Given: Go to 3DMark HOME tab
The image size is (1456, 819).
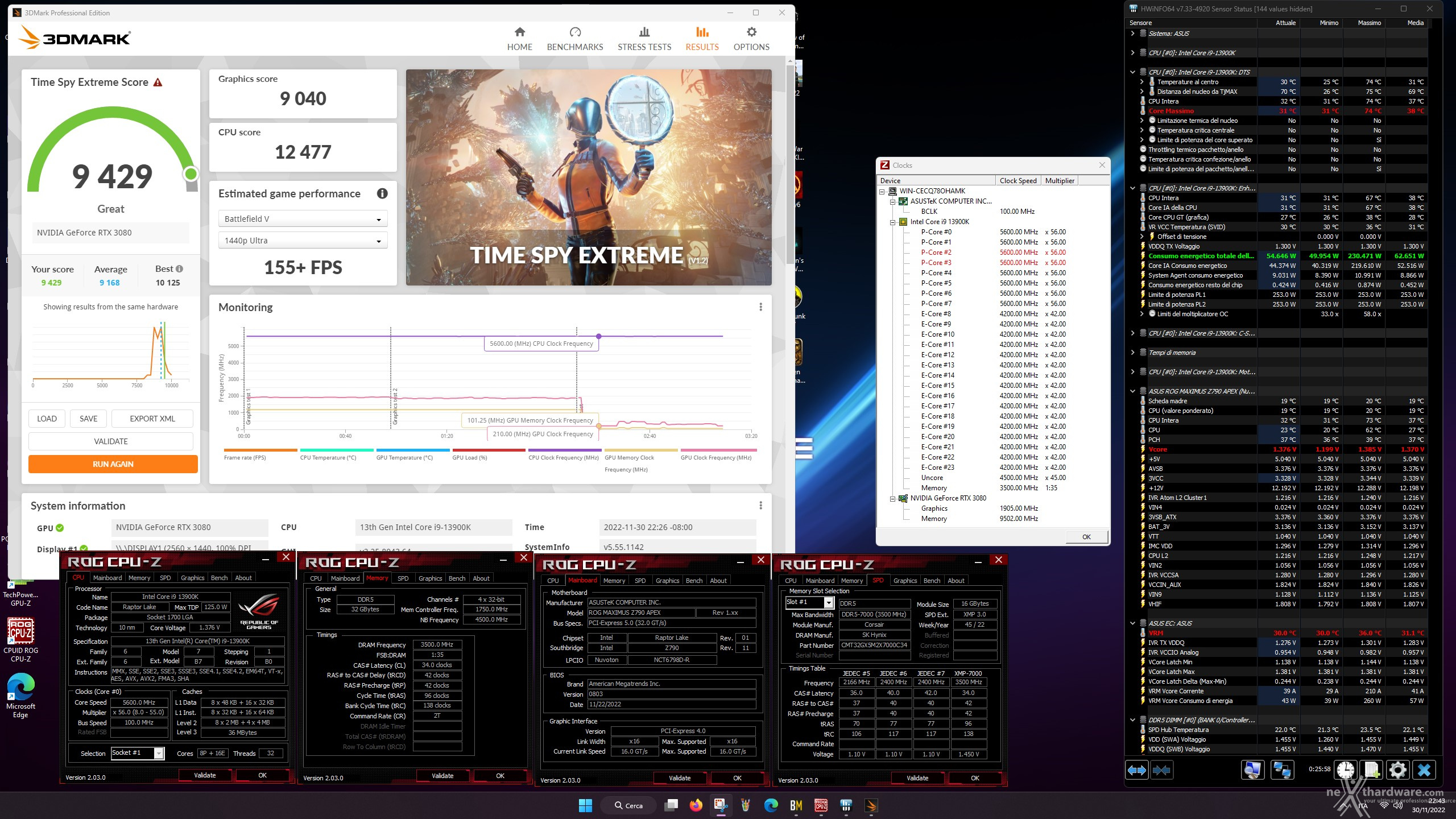Looking at the screenshot, I should [x=520, y=39].
